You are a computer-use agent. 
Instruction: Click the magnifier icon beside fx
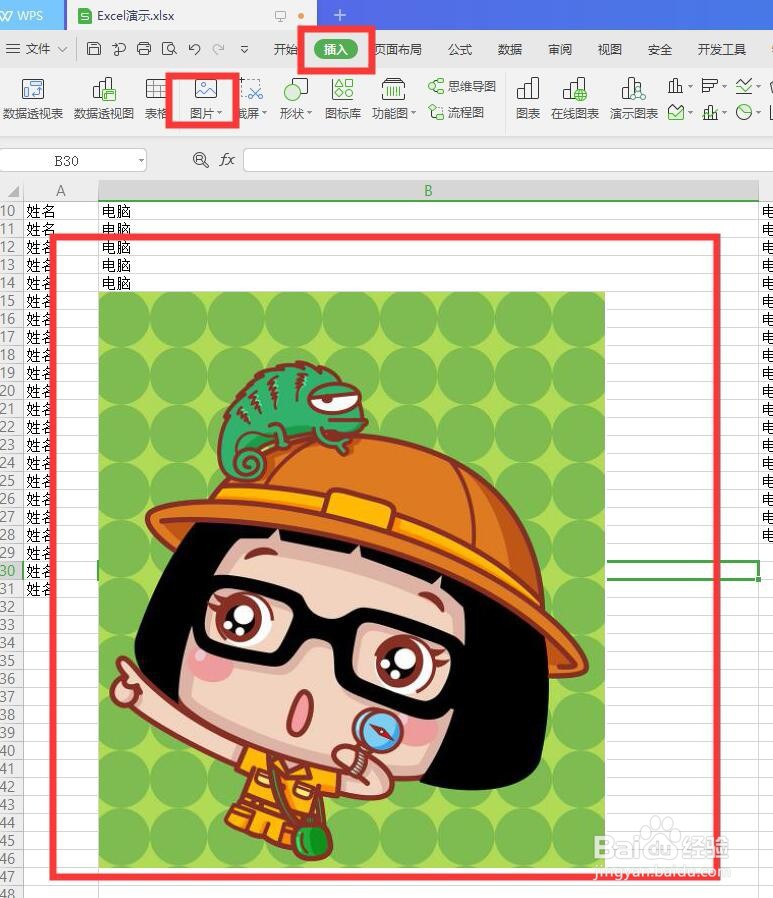pyautogui.click(x=200, y=160)
